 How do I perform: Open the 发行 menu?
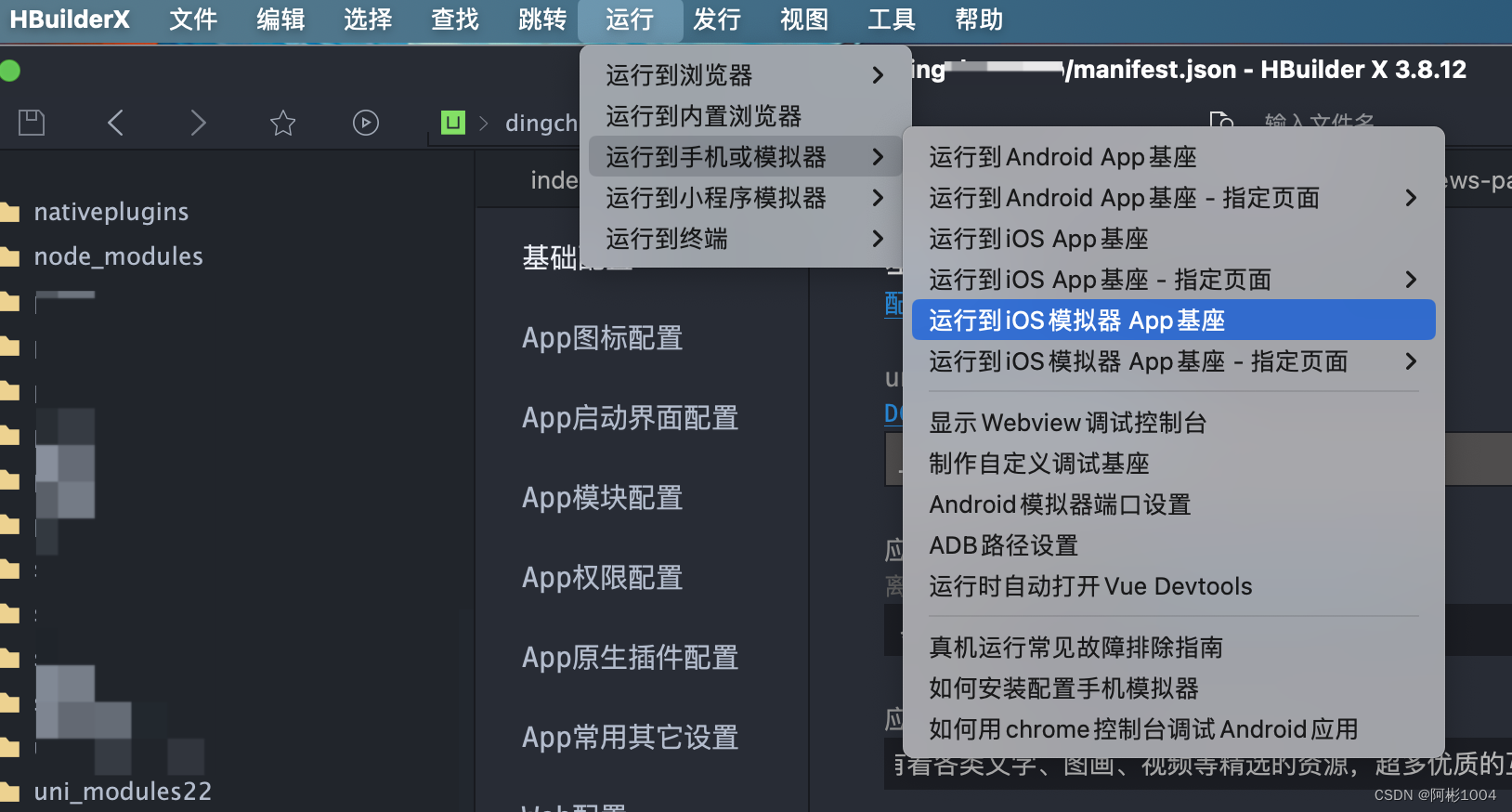tap(717, 20)
